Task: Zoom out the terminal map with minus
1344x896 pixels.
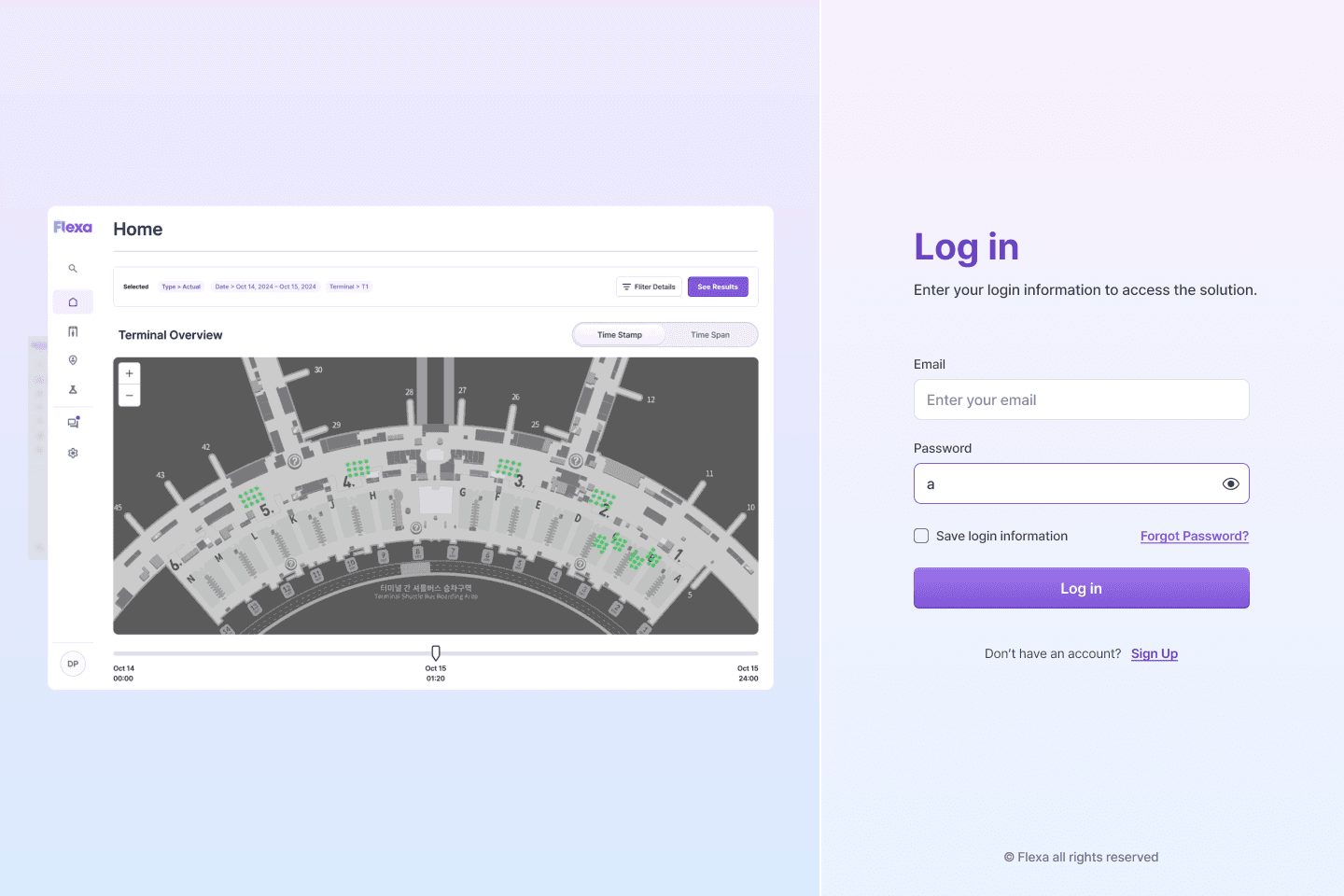Action: point(130,396)
